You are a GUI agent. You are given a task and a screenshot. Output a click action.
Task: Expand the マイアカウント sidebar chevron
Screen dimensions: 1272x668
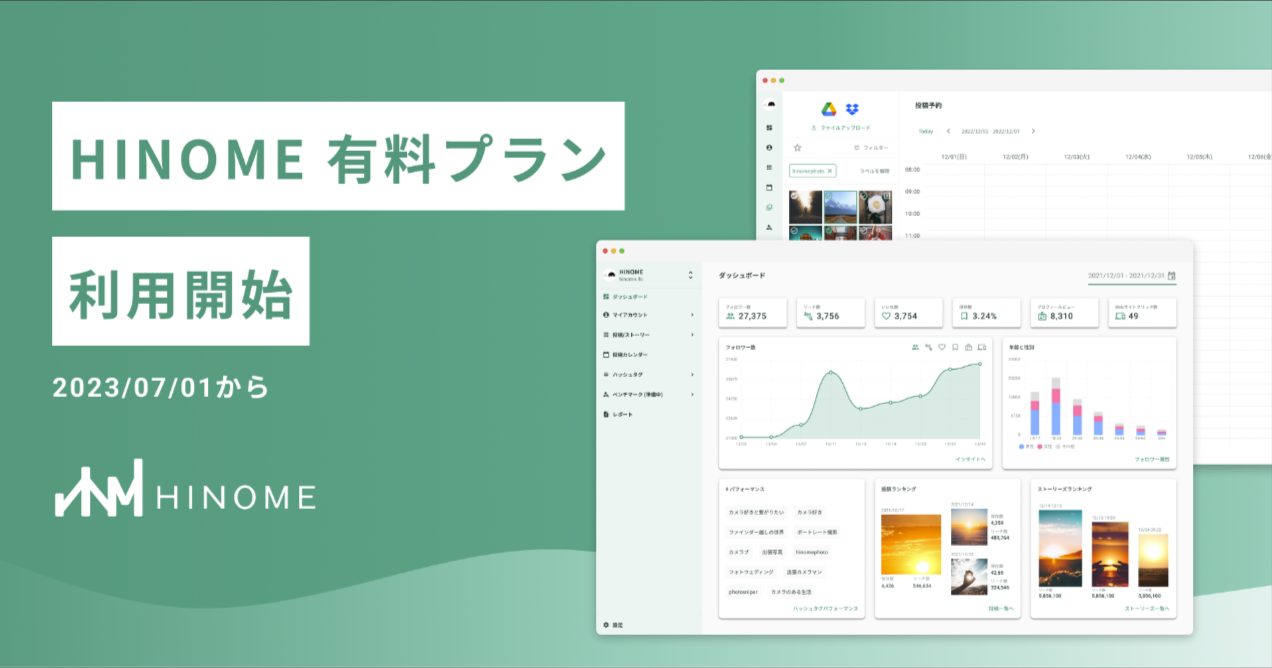[x=692, y=315]
